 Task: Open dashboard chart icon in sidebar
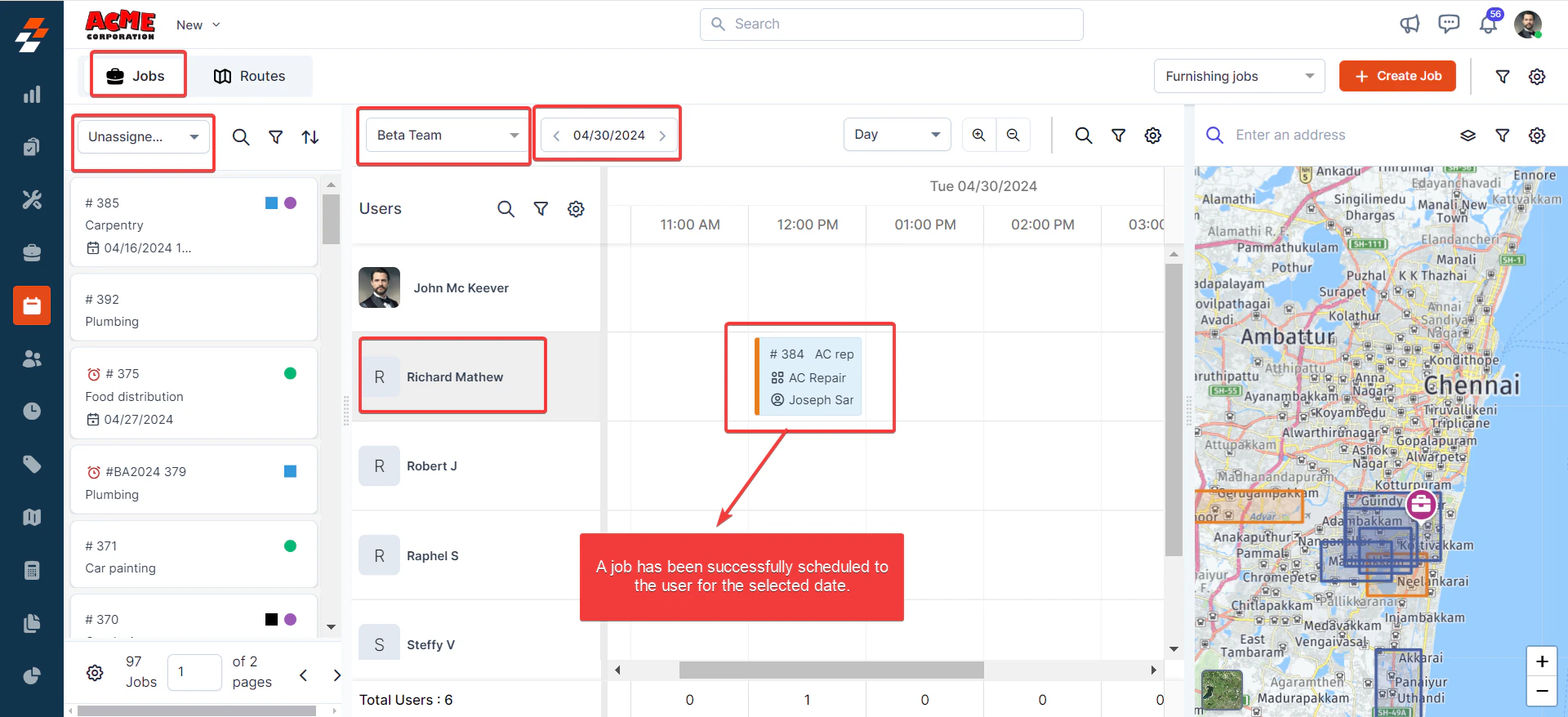point(32,95)
